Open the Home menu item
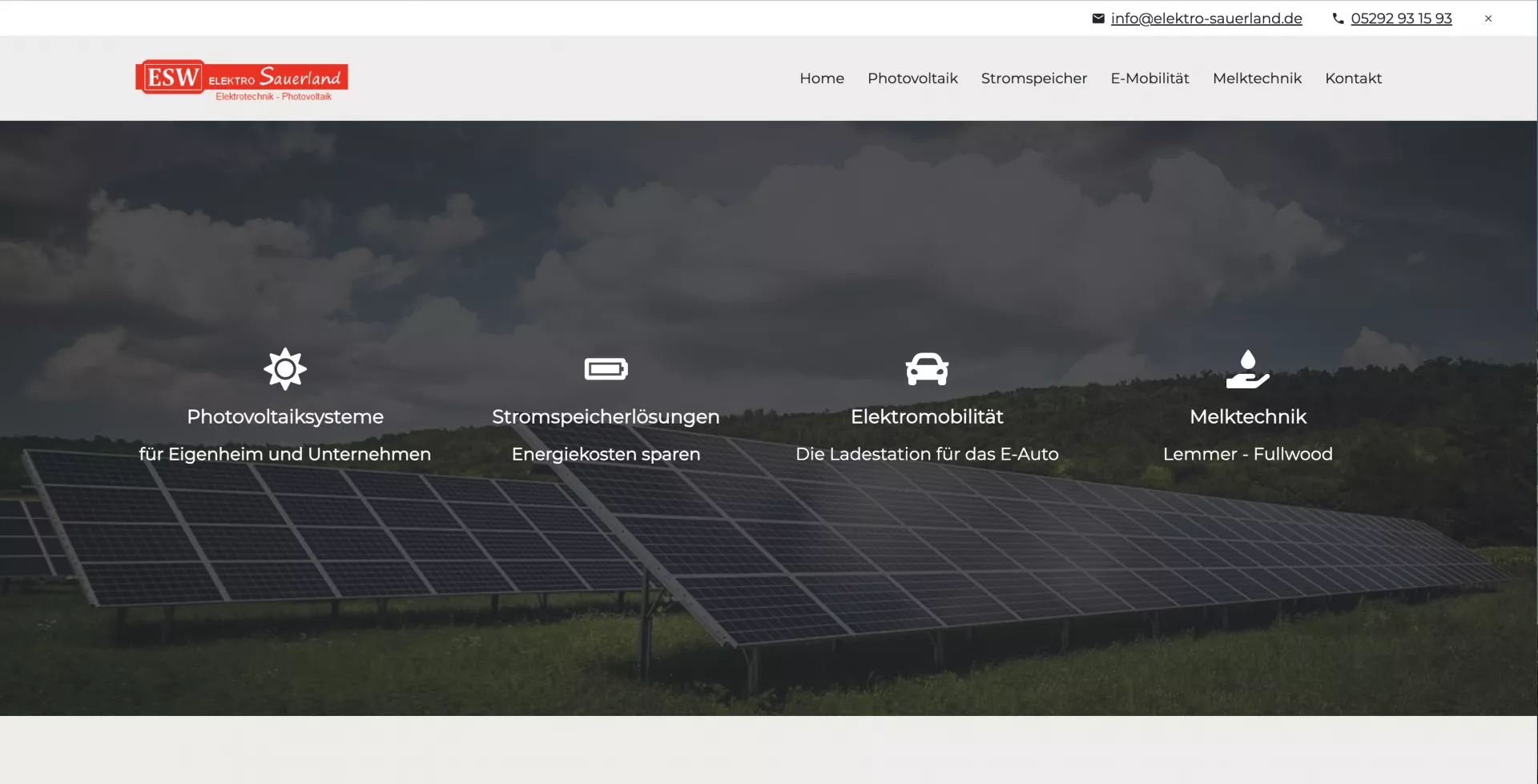The image size is (1538, 784). pos(821,78)
